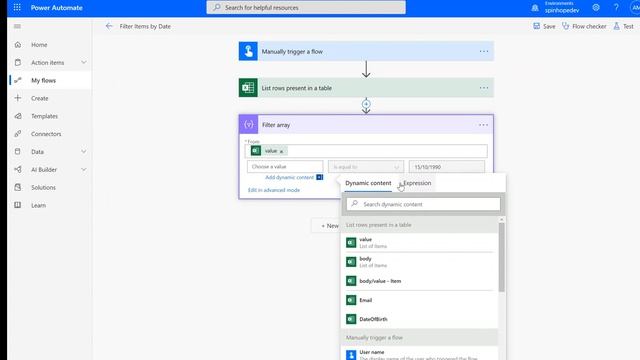Focus the Search dynamic content field

423,204
